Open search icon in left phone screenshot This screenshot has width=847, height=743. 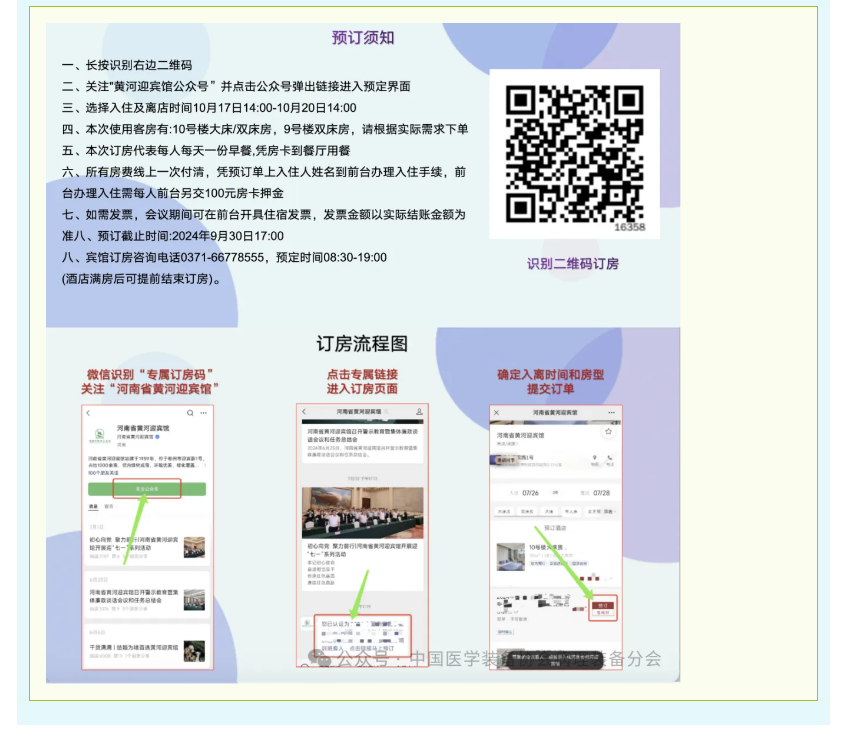point(190,413)
